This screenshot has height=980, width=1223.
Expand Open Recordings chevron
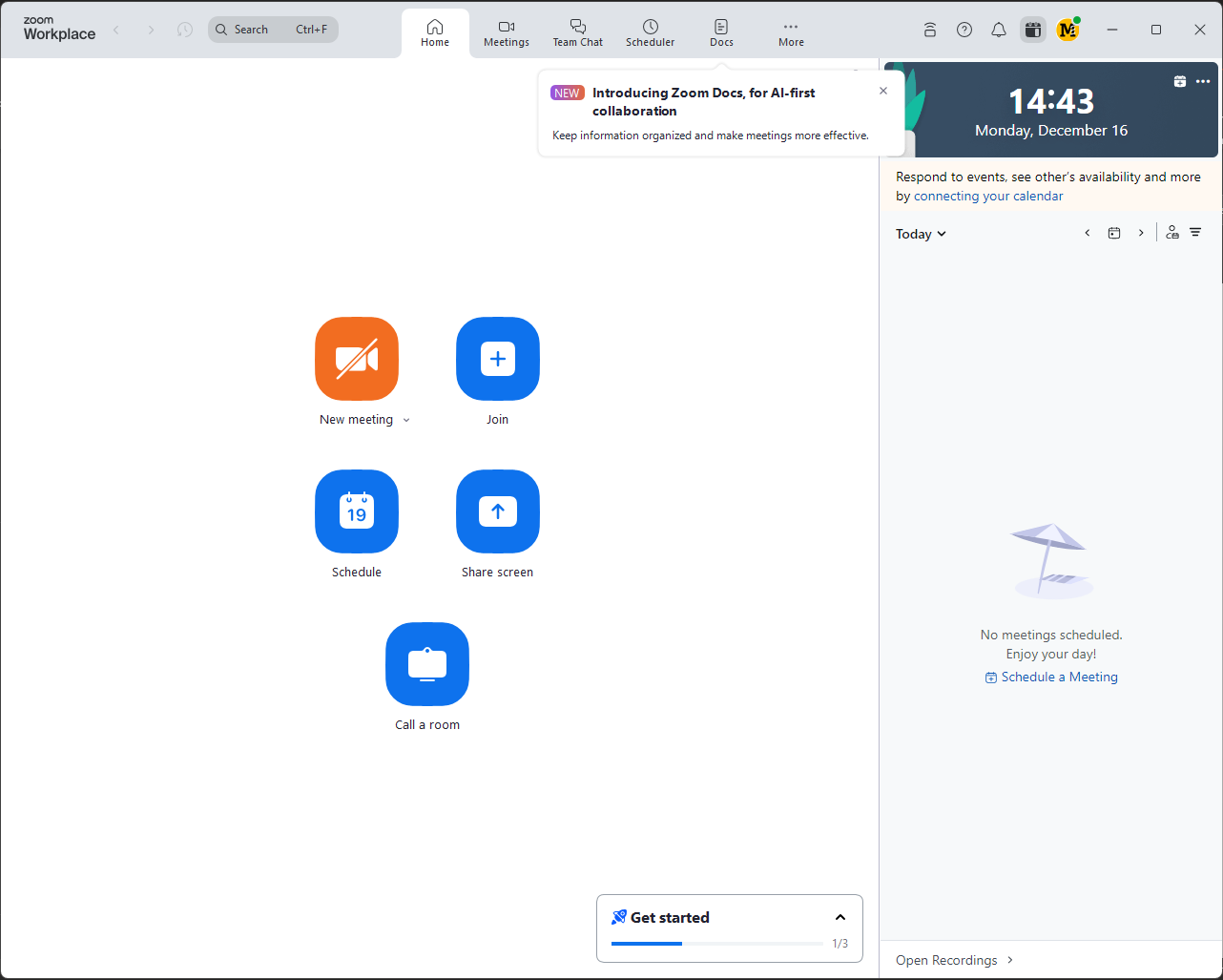coord(1011,960)
